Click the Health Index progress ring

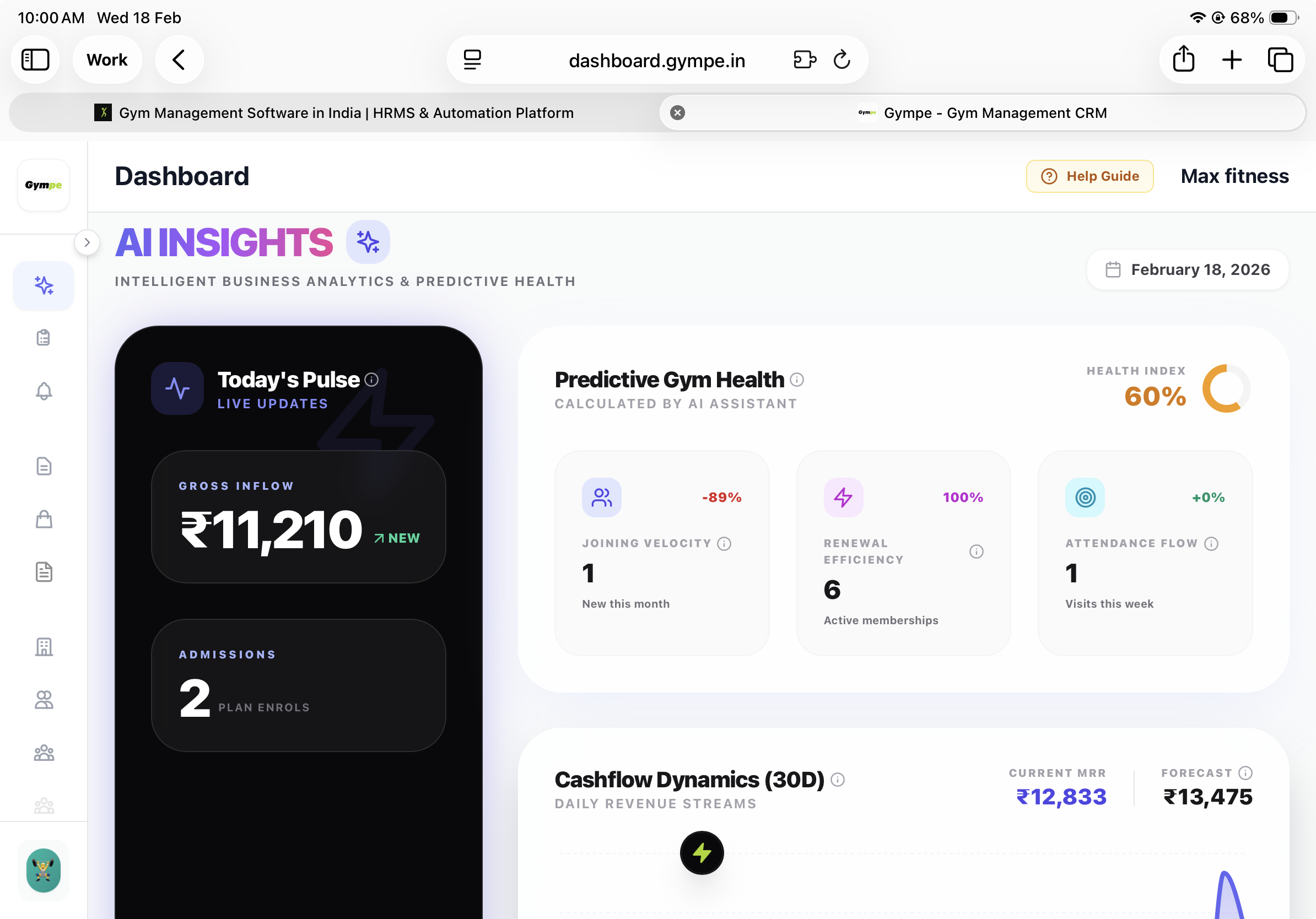pos(1226,388)
